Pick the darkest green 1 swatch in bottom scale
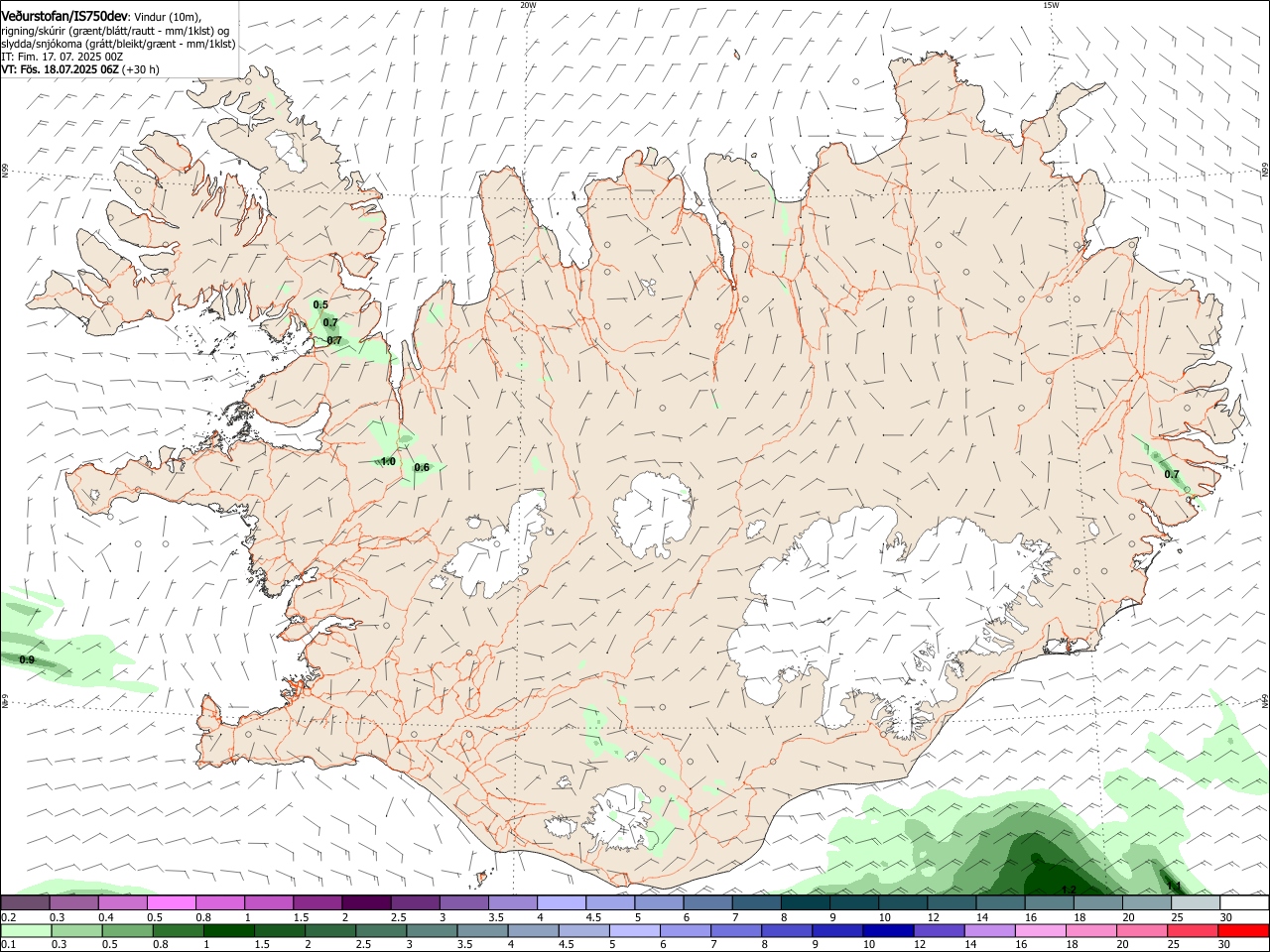 pos(229,931)
